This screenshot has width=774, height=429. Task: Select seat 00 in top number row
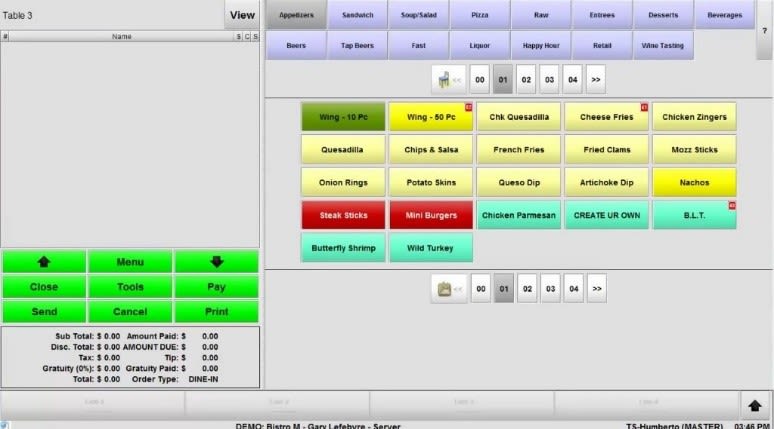pos(480,79)
